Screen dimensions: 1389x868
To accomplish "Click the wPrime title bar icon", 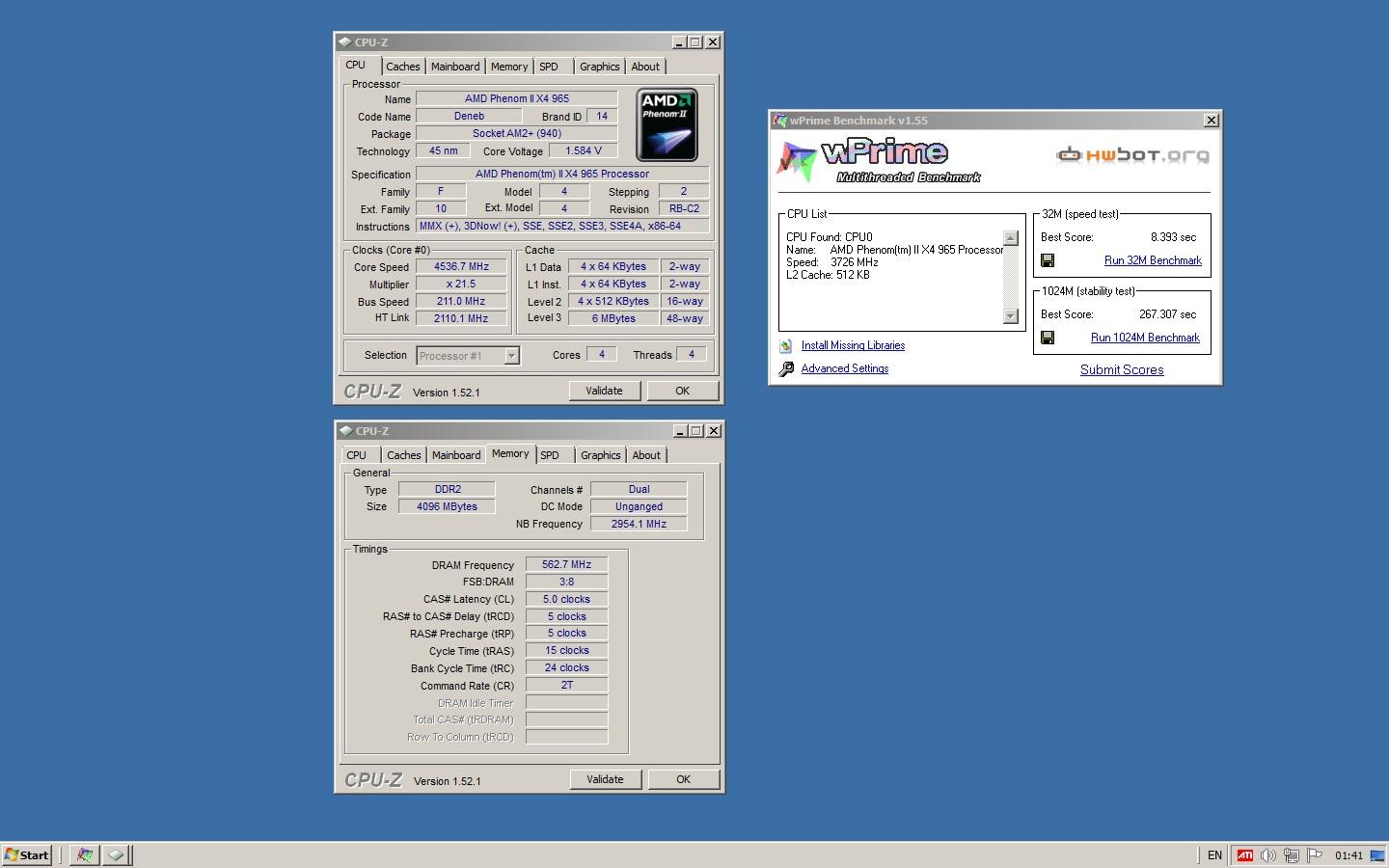I will (779, 121).
